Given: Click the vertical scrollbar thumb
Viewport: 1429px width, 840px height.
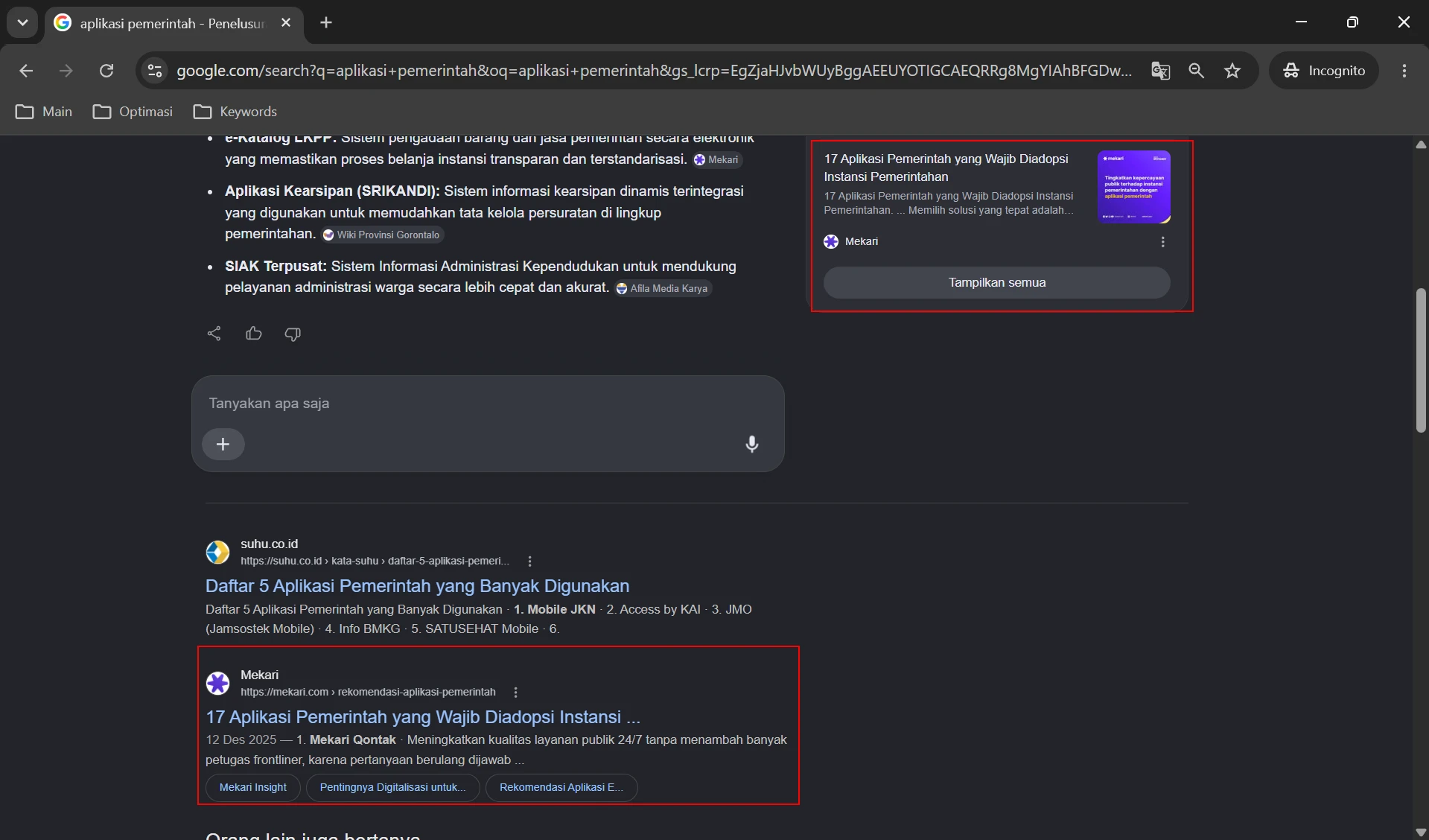Looking at the screenshot, I should pos(1421,360).
